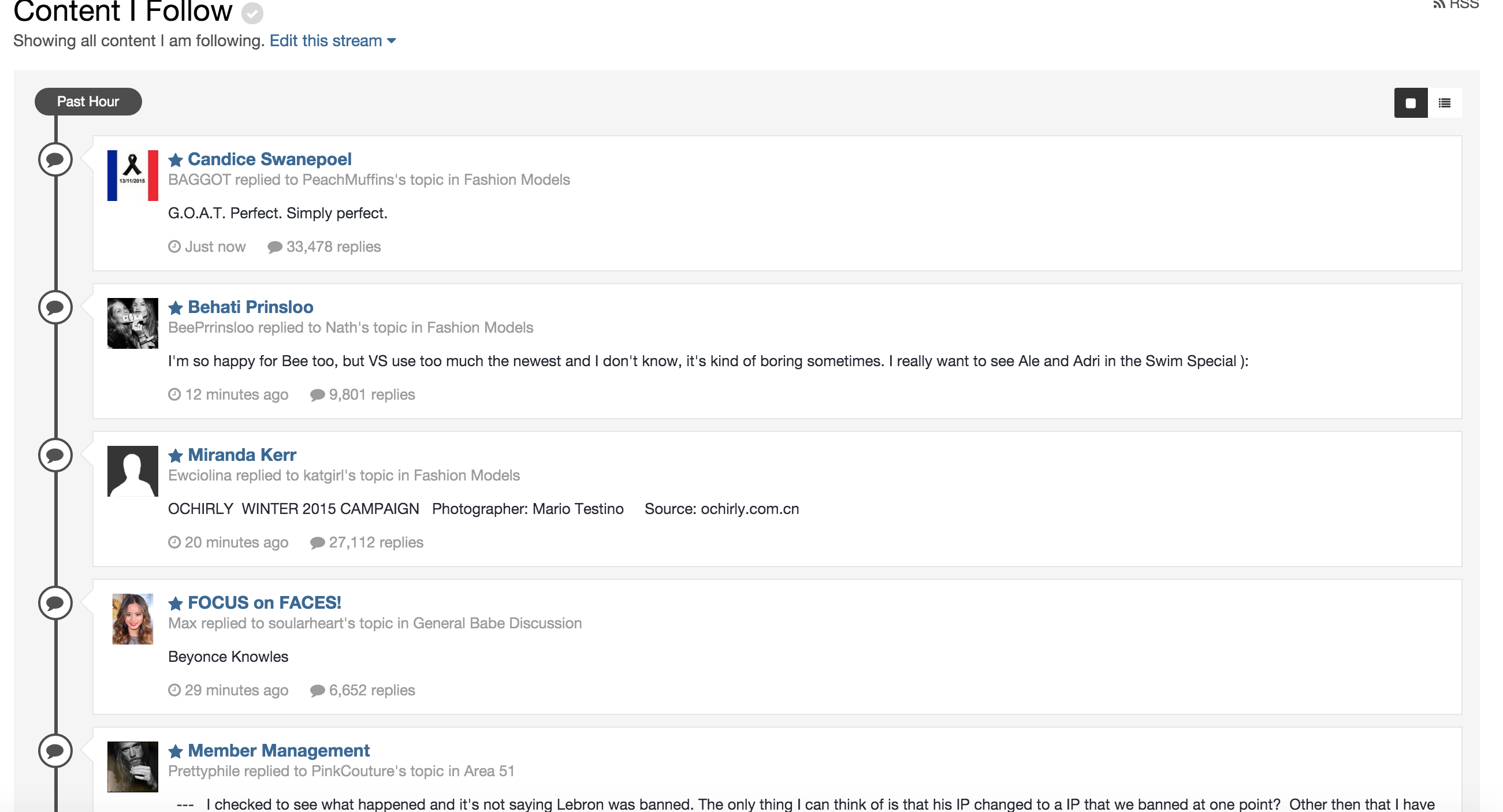Click star icon beside Miranda Kerr
The image size is (1503, 812).
[x=176, y=455]
